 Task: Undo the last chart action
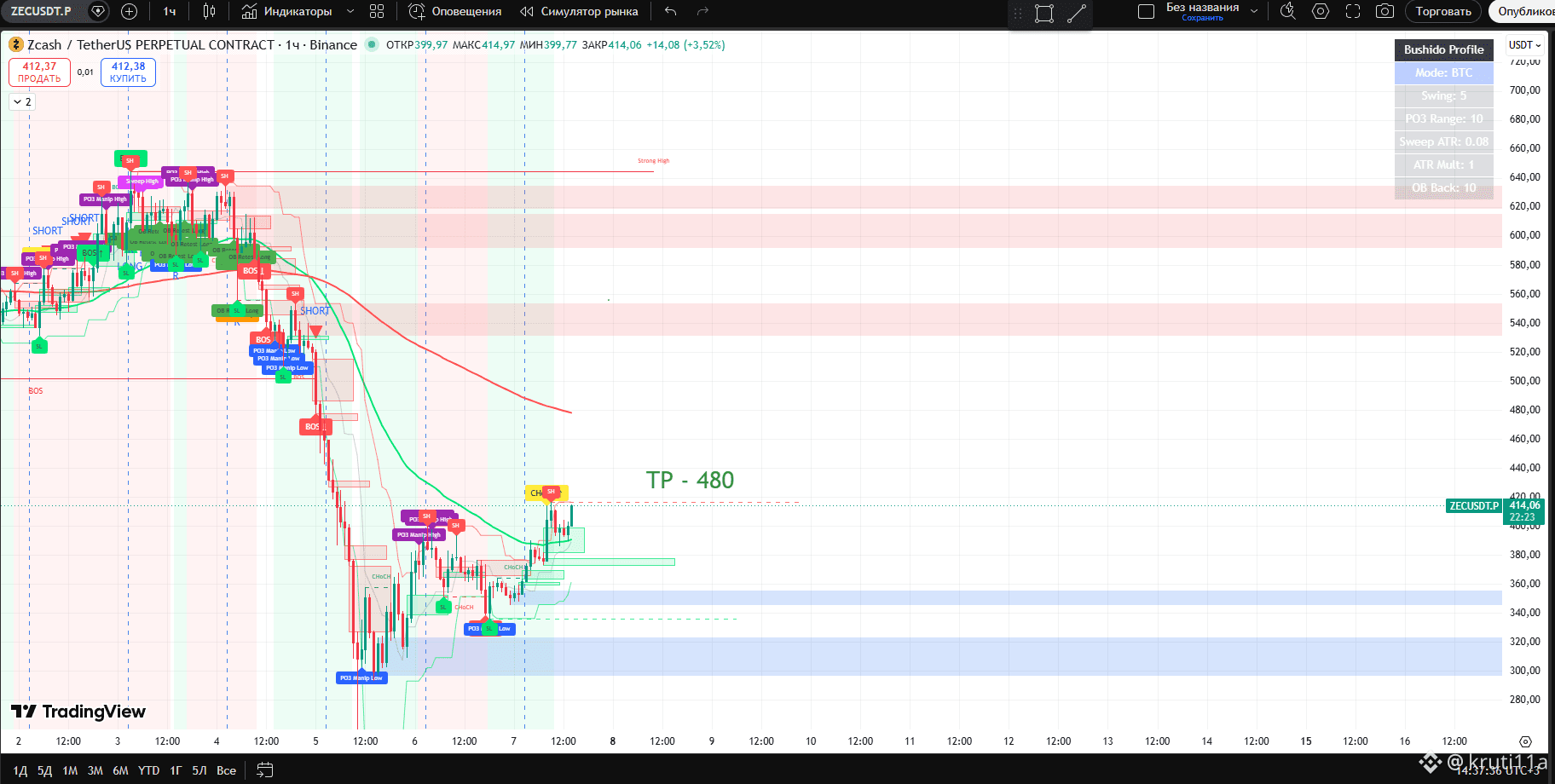[671, 11]
